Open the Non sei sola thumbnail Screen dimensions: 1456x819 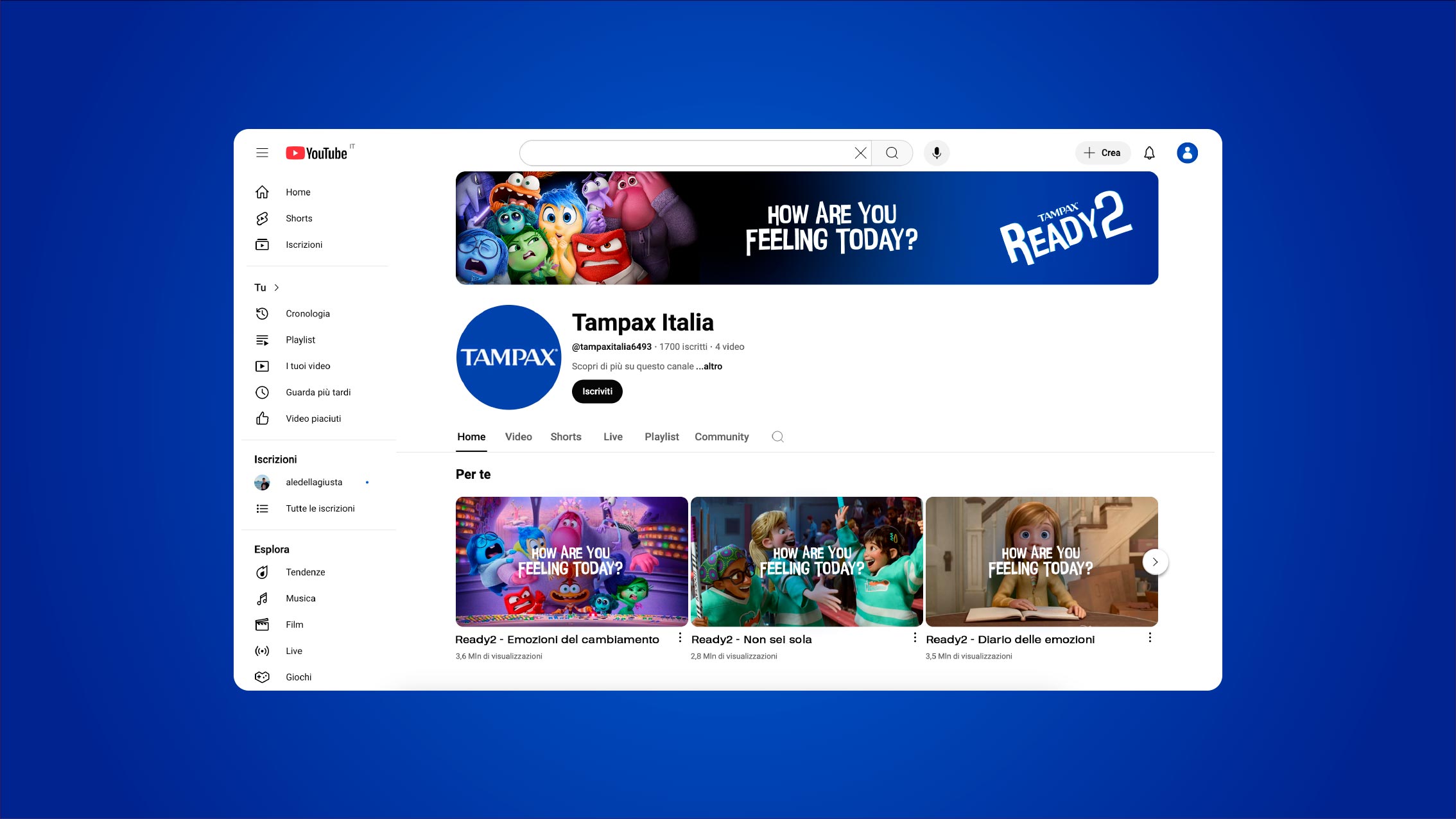coord(806,562)
